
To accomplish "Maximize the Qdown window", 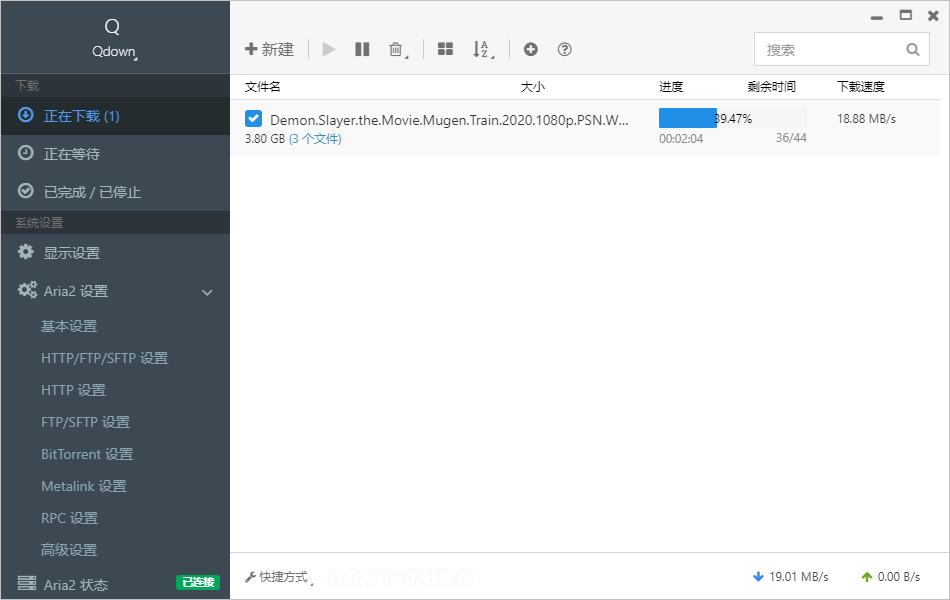I will (906, 16).
